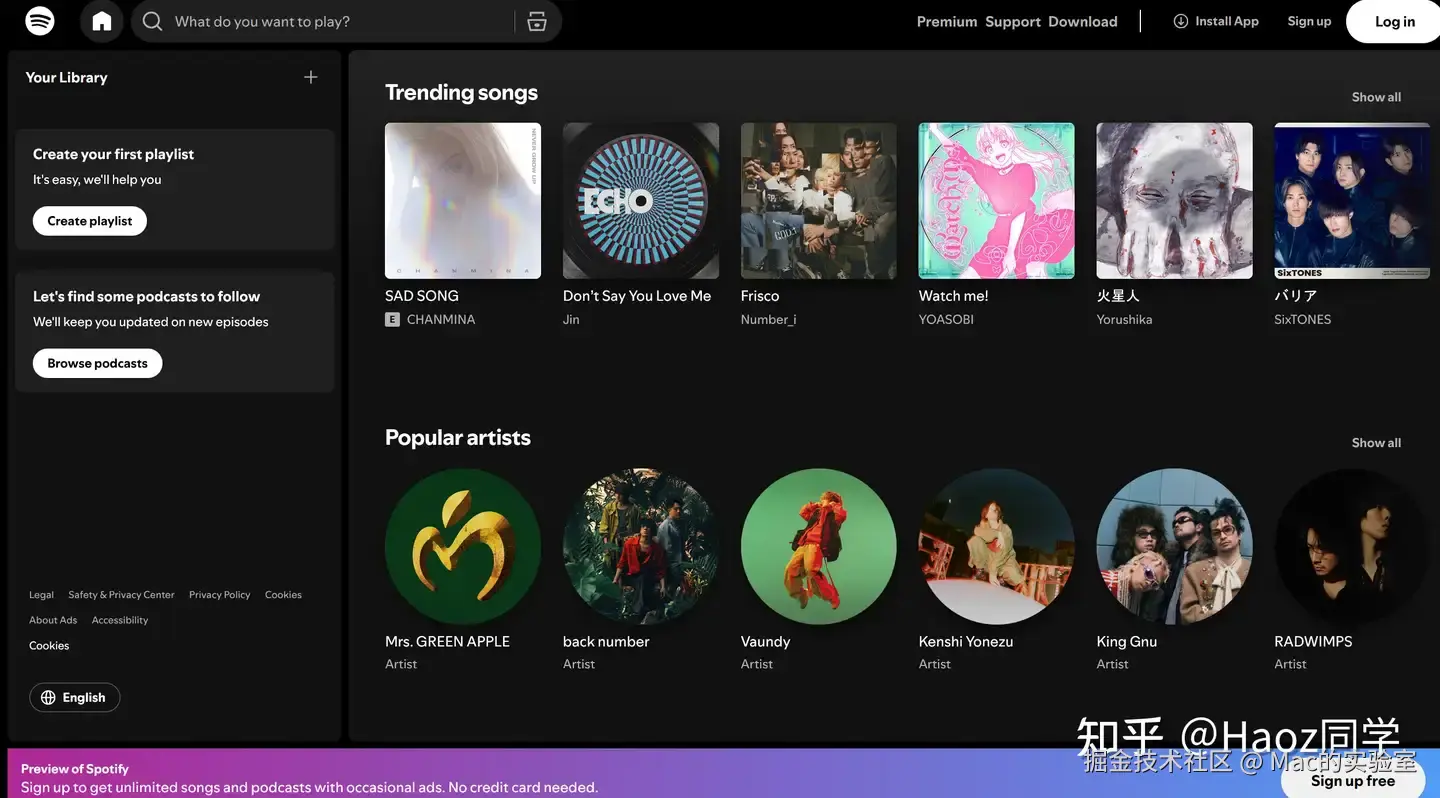Screen dimensions: 1440x798
Task: Open the Browse icon in search bar
Action: coord(537,21)
